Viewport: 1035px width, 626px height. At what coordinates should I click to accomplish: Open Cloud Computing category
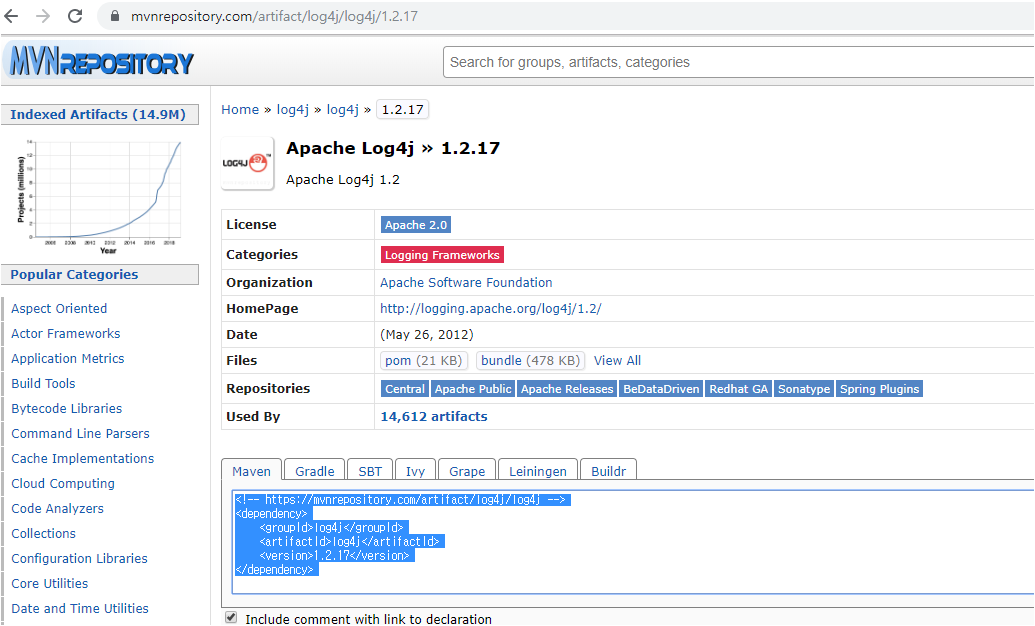coord(63,483)
